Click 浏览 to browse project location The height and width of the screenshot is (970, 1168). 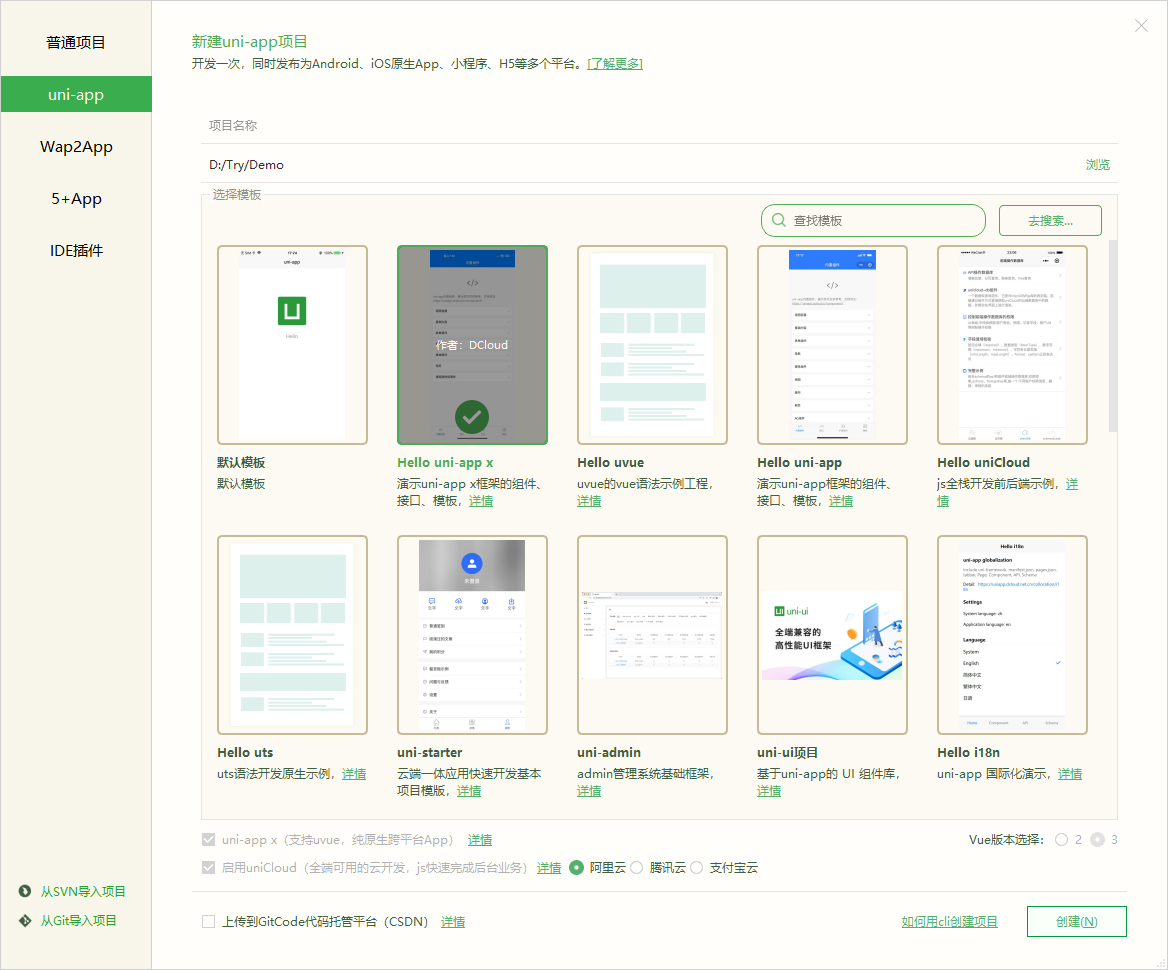tap(1097, 165)
